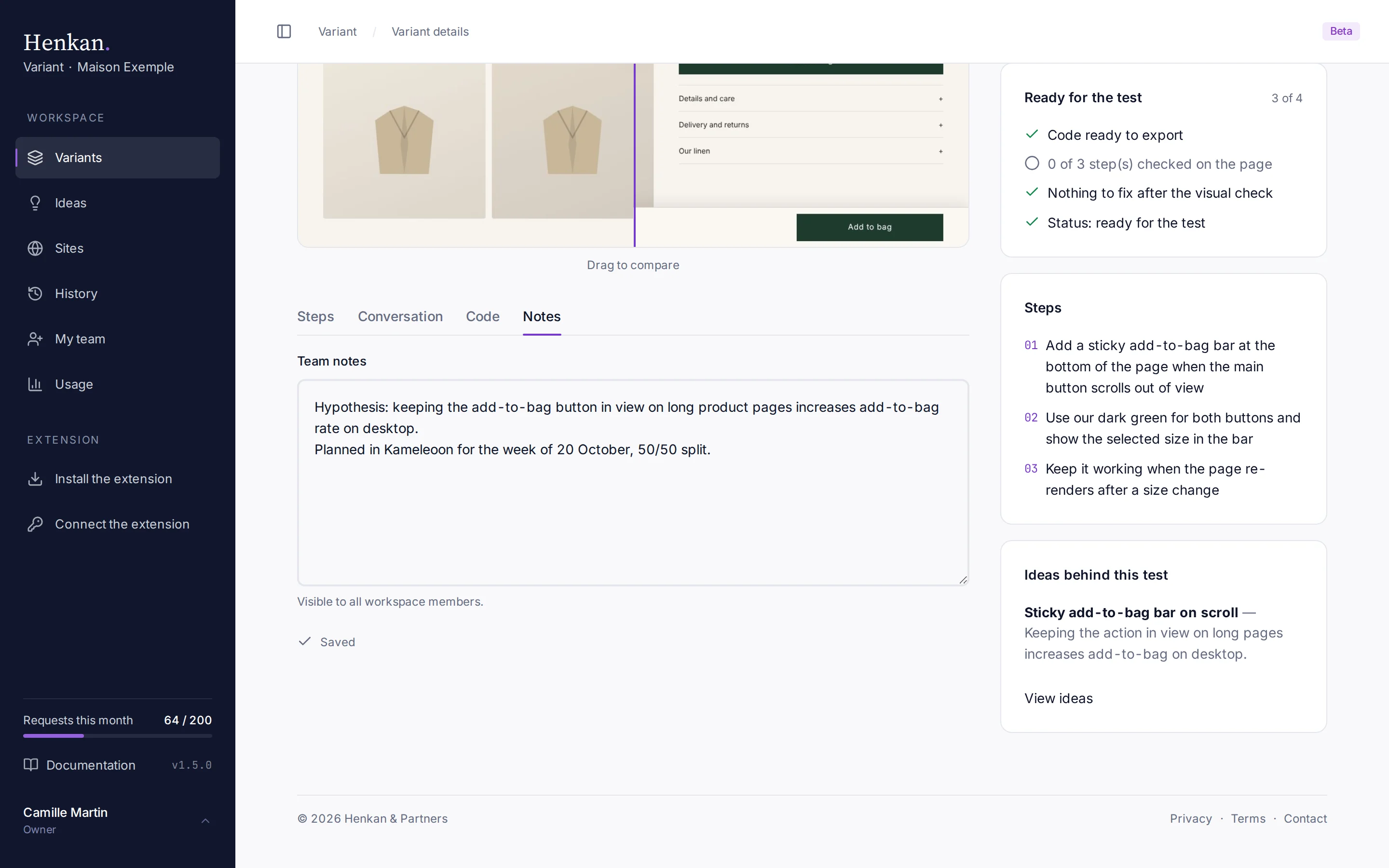Click the Documentation book icon

coord(30,765)
